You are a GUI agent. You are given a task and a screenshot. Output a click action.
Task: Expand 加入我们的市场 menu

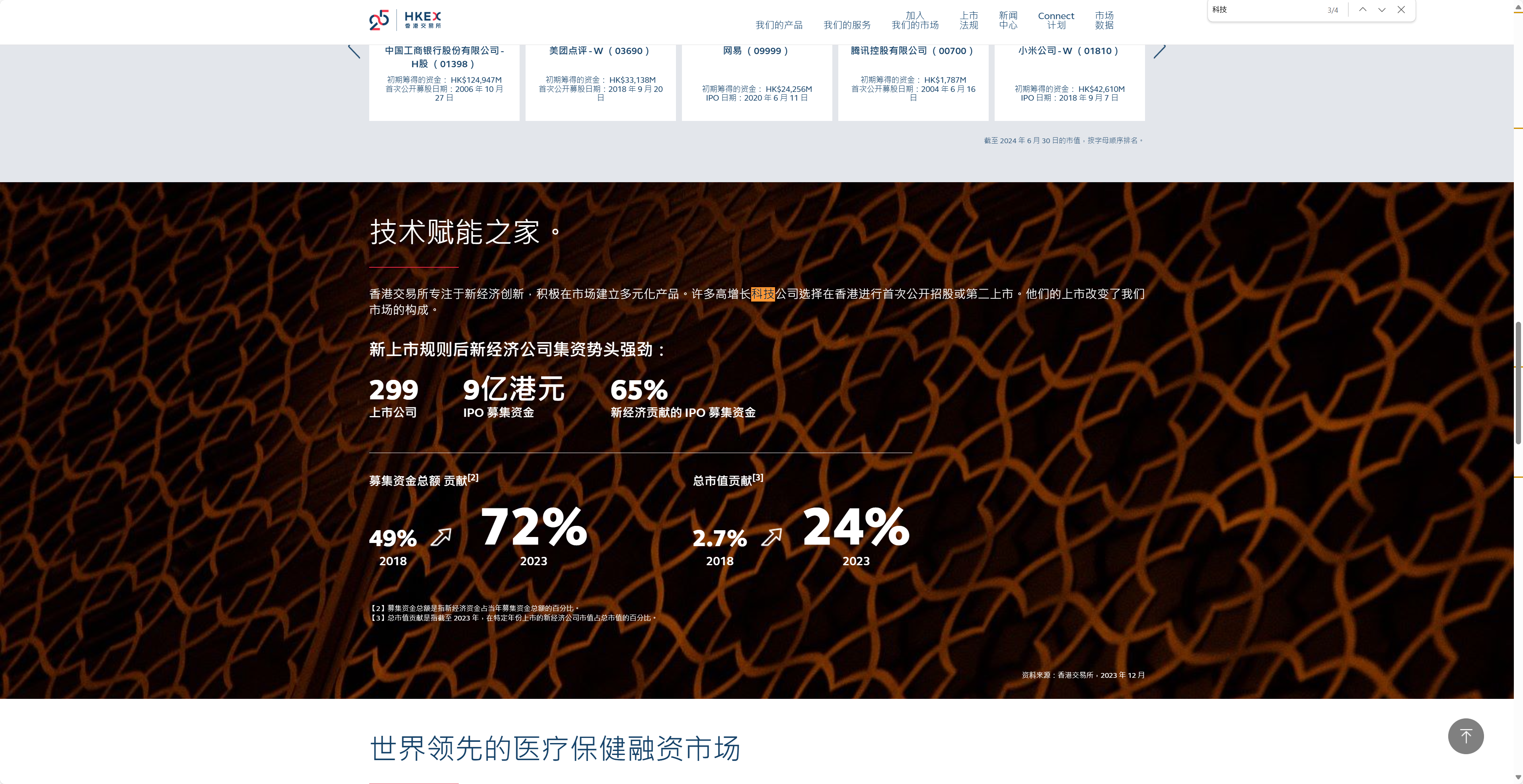[x=915, y=20]
